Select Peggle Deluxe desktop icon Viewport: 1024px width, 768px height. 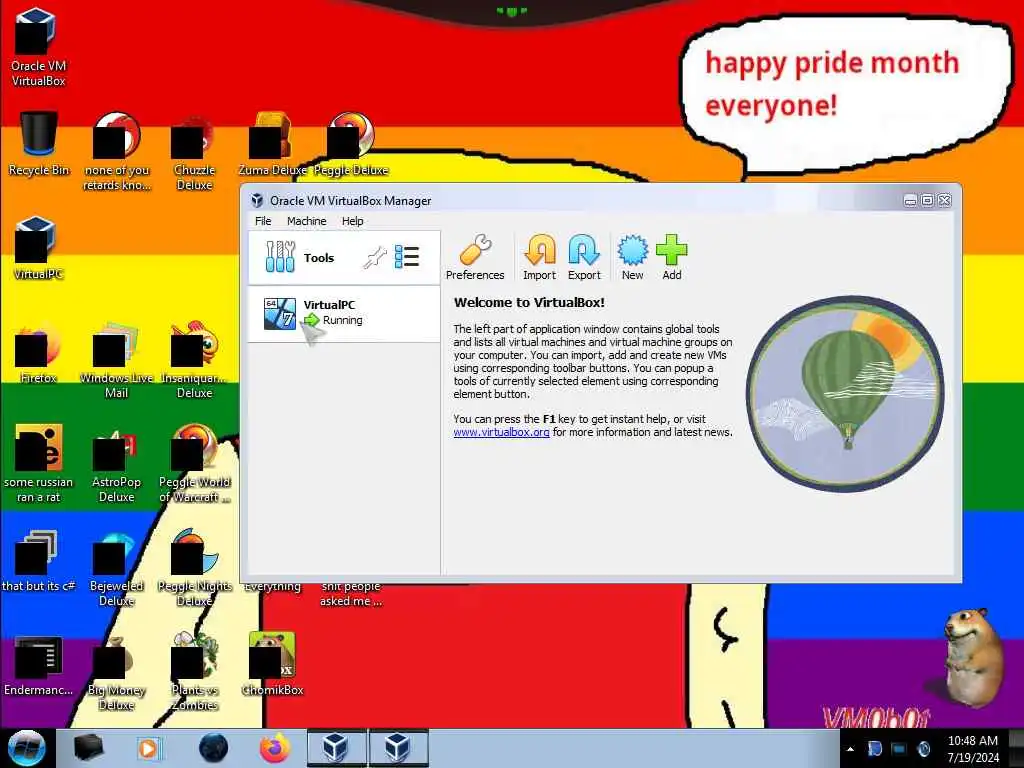(x=351, y=144)
